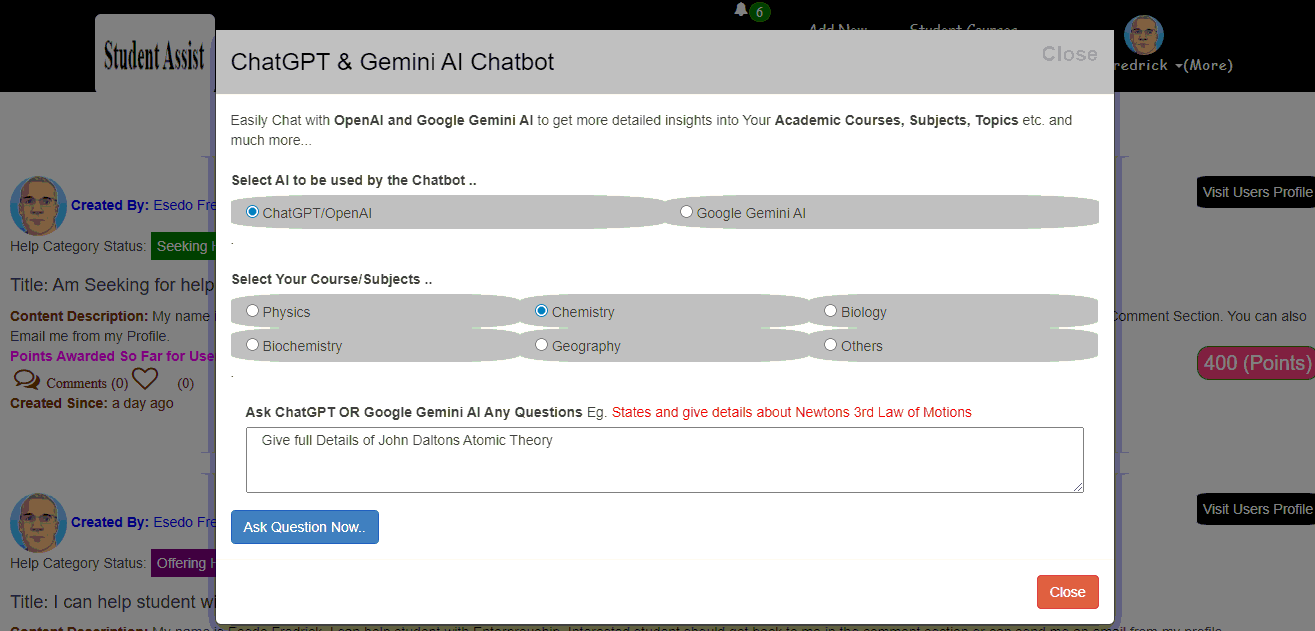
Task: Click 'Title: I can help student' post heading
Action: (x=113, y=602)
